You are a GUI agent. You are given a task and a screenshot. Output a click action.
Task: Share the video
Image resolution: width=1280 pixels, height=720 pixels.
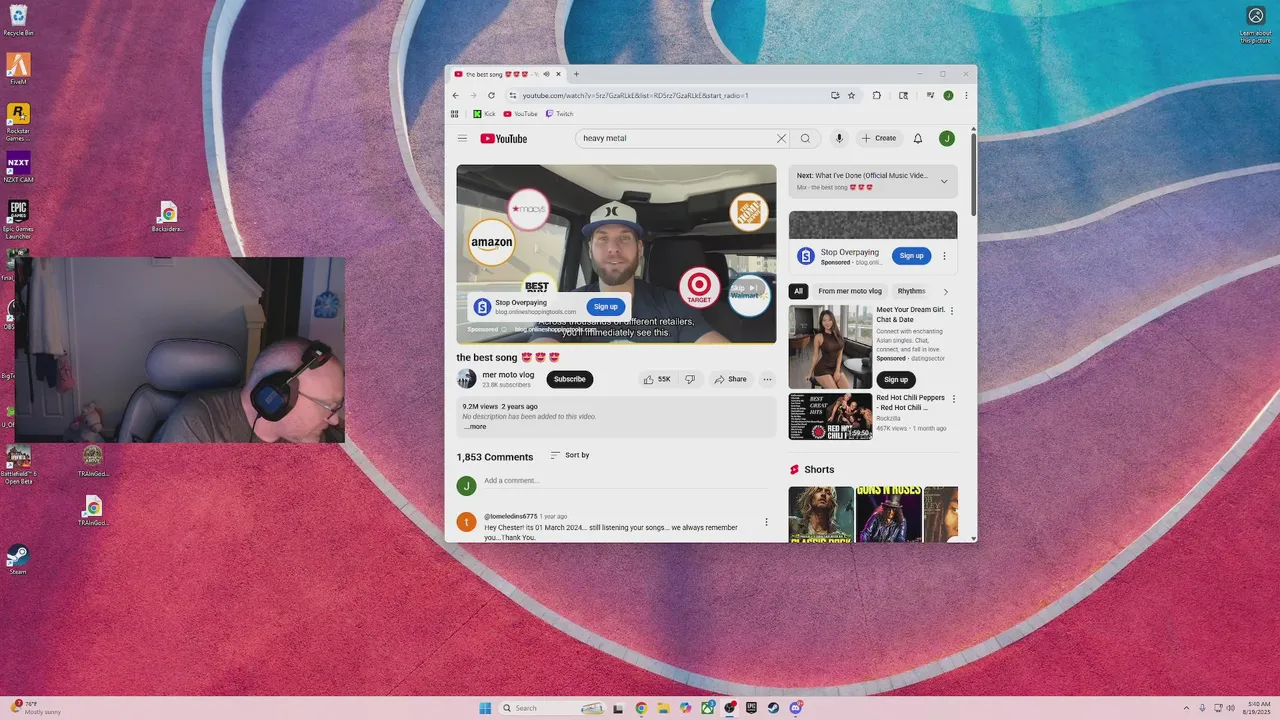(x=730, y=379)
